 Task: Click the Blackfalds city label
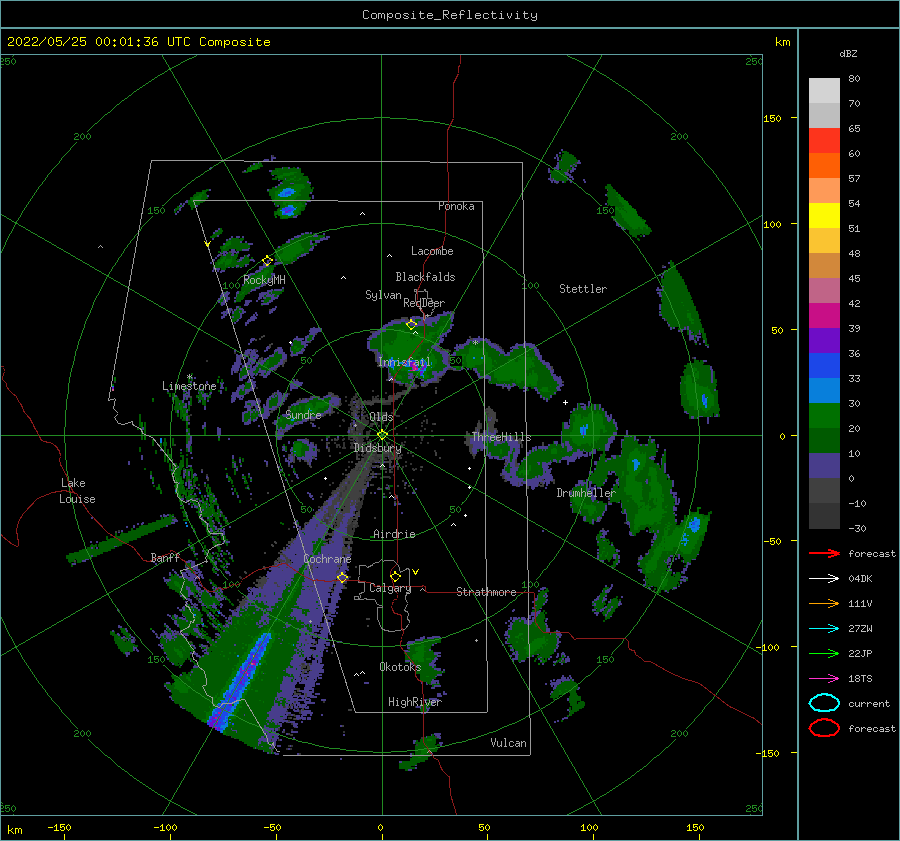[x=425, y=277]
